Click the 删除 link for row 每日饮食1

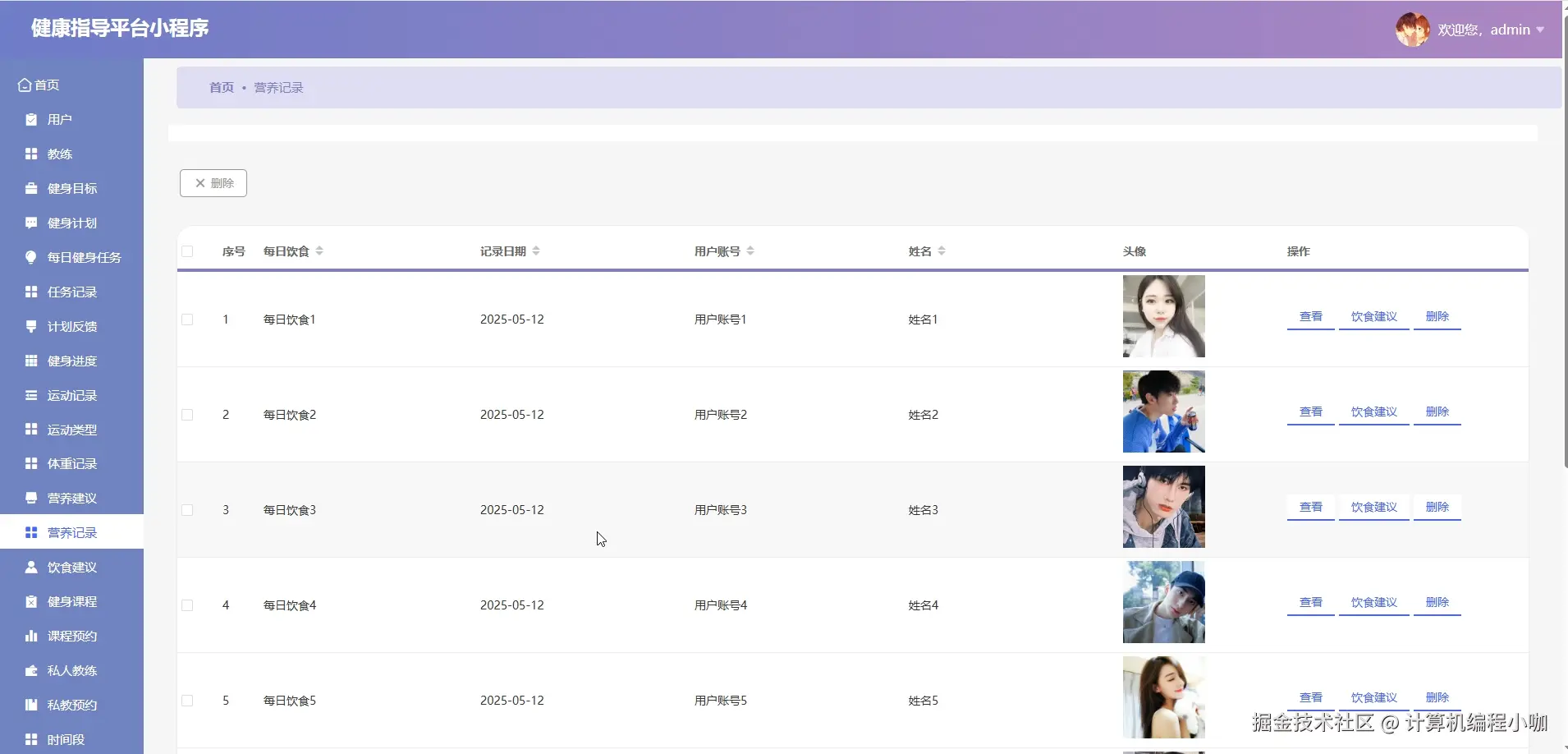1437,317
